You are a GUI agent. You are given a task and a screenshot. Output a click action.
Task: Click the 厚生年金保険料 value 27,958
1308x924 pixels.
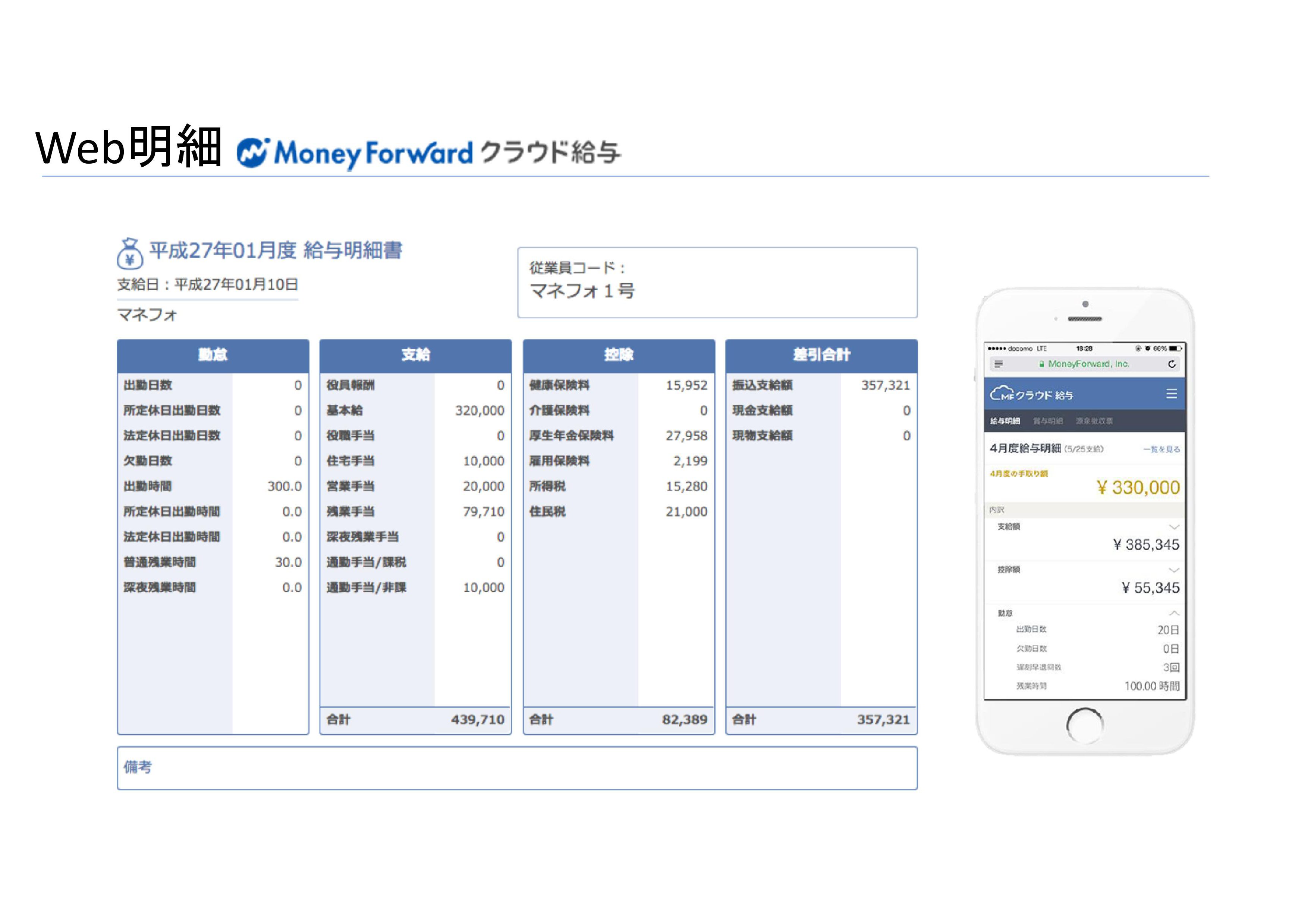tap(686, 435)
